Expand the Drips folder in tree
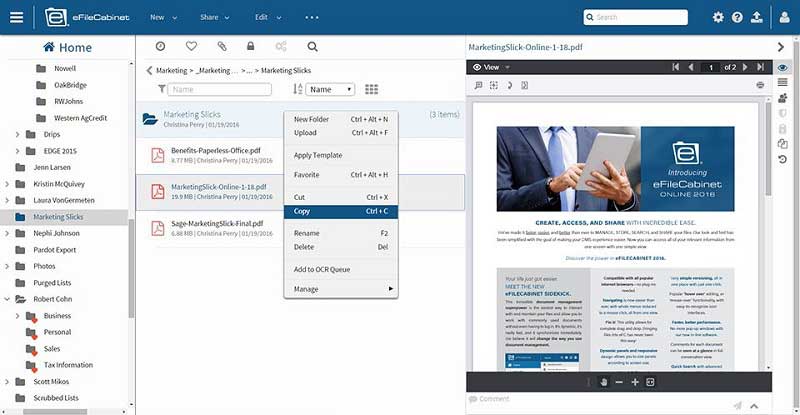Image resolution: width=800 pixels, height=415 pixels. tap(17, 135)
